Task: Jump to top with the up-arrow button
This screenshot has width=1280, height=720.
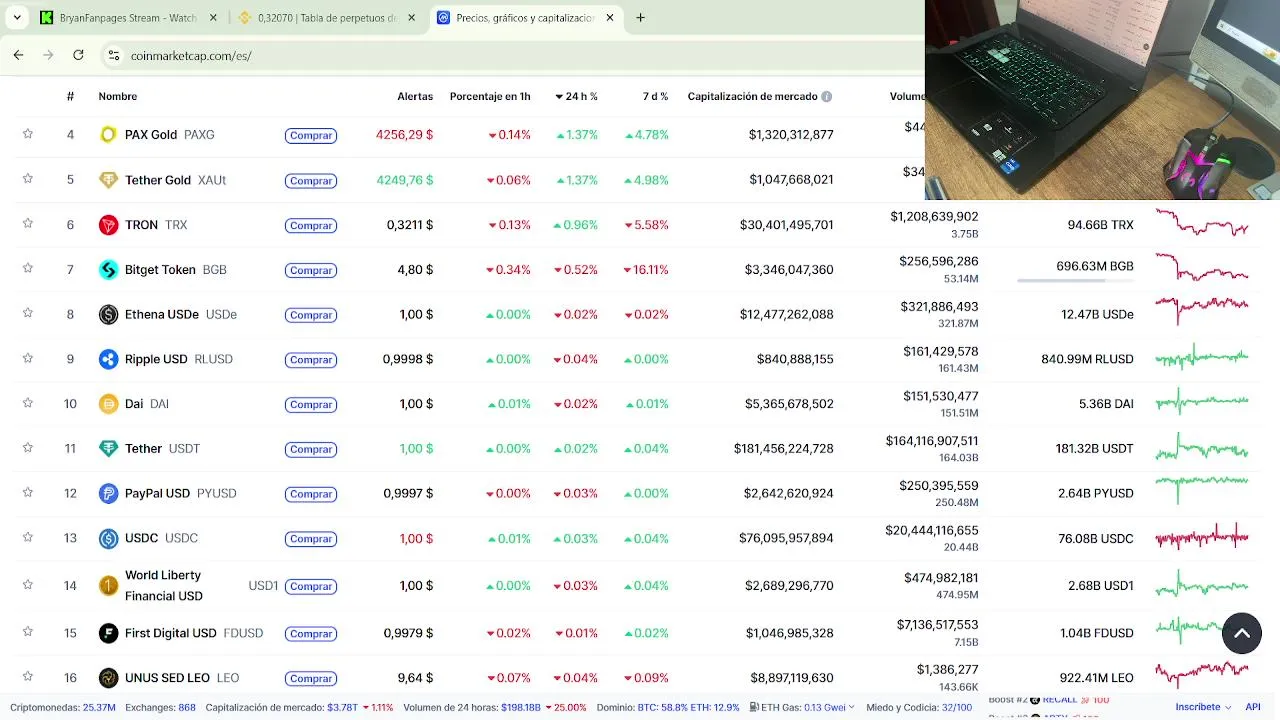Action: 1241,633
